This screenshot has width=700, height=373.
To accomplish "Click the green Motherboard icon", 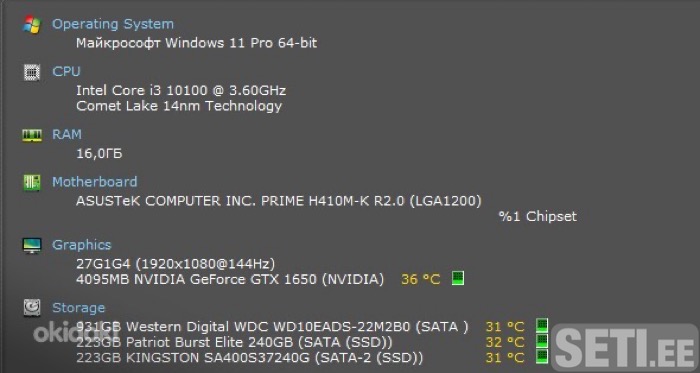I will click(32, 182).
